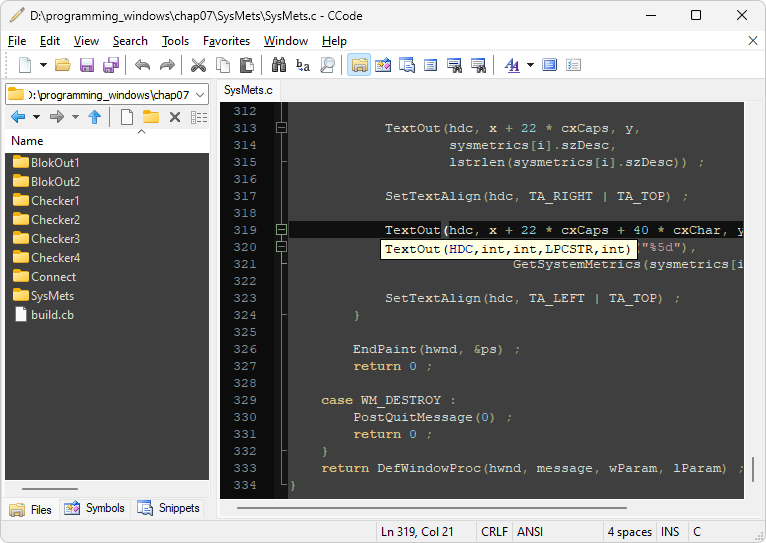This screenshot has width=766, height=543.
Task: Click the Replace text toolbar icon
Action: [x=303, y=65]
